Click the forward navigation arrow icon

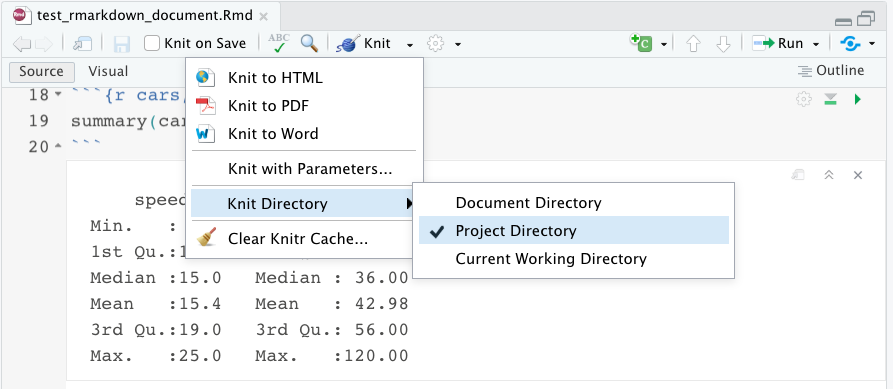click(44, 44)
